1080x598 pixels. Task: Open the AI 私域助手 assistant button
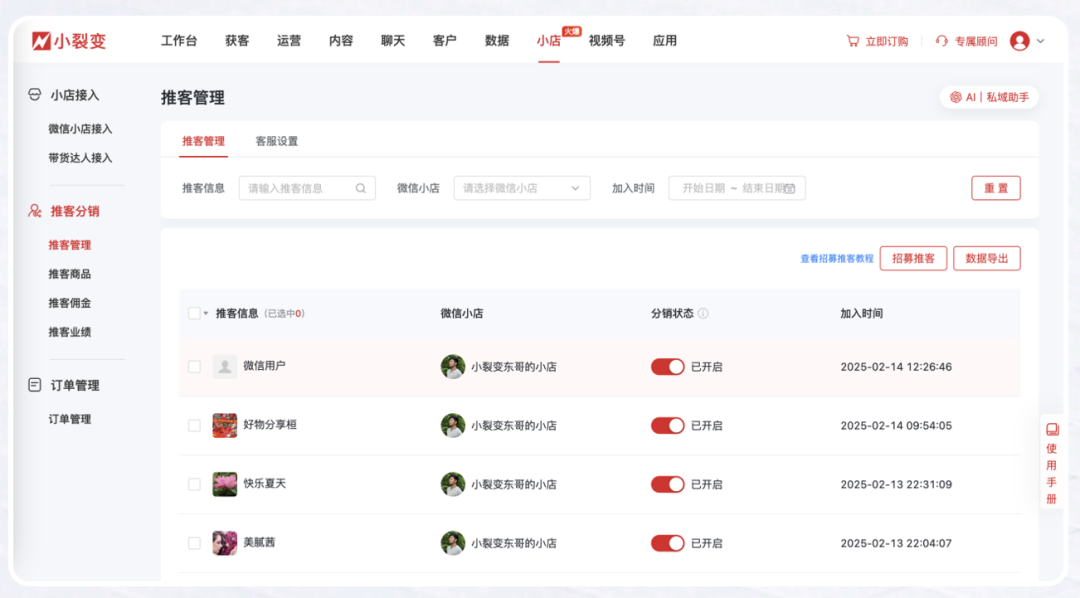(x=990, y=97)
